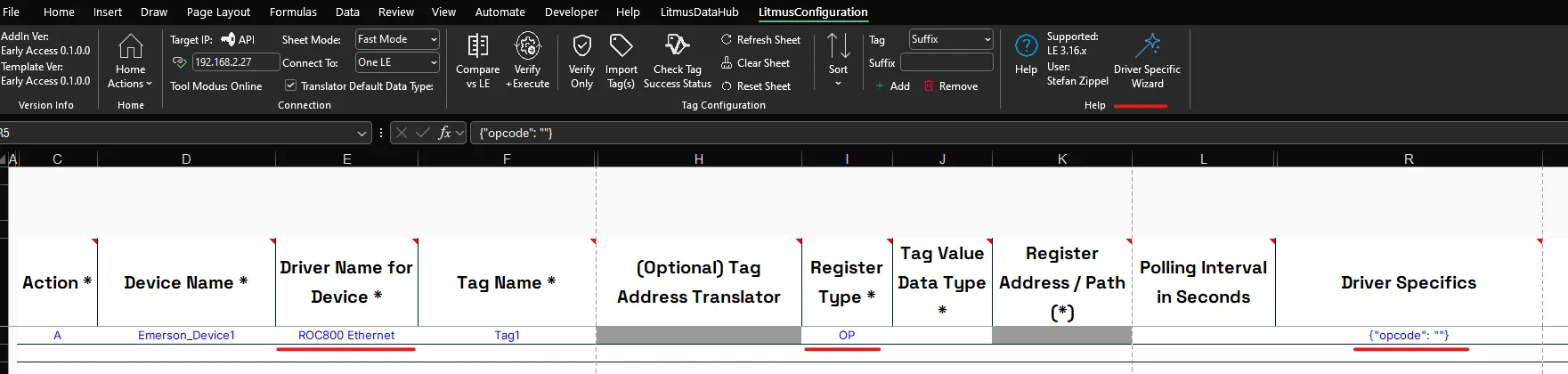The height and width of the screenshot is (374, 1568).
Task: Select the LitmusConfiguration tab
Action: pyautogui.click(x=813, y=12)
